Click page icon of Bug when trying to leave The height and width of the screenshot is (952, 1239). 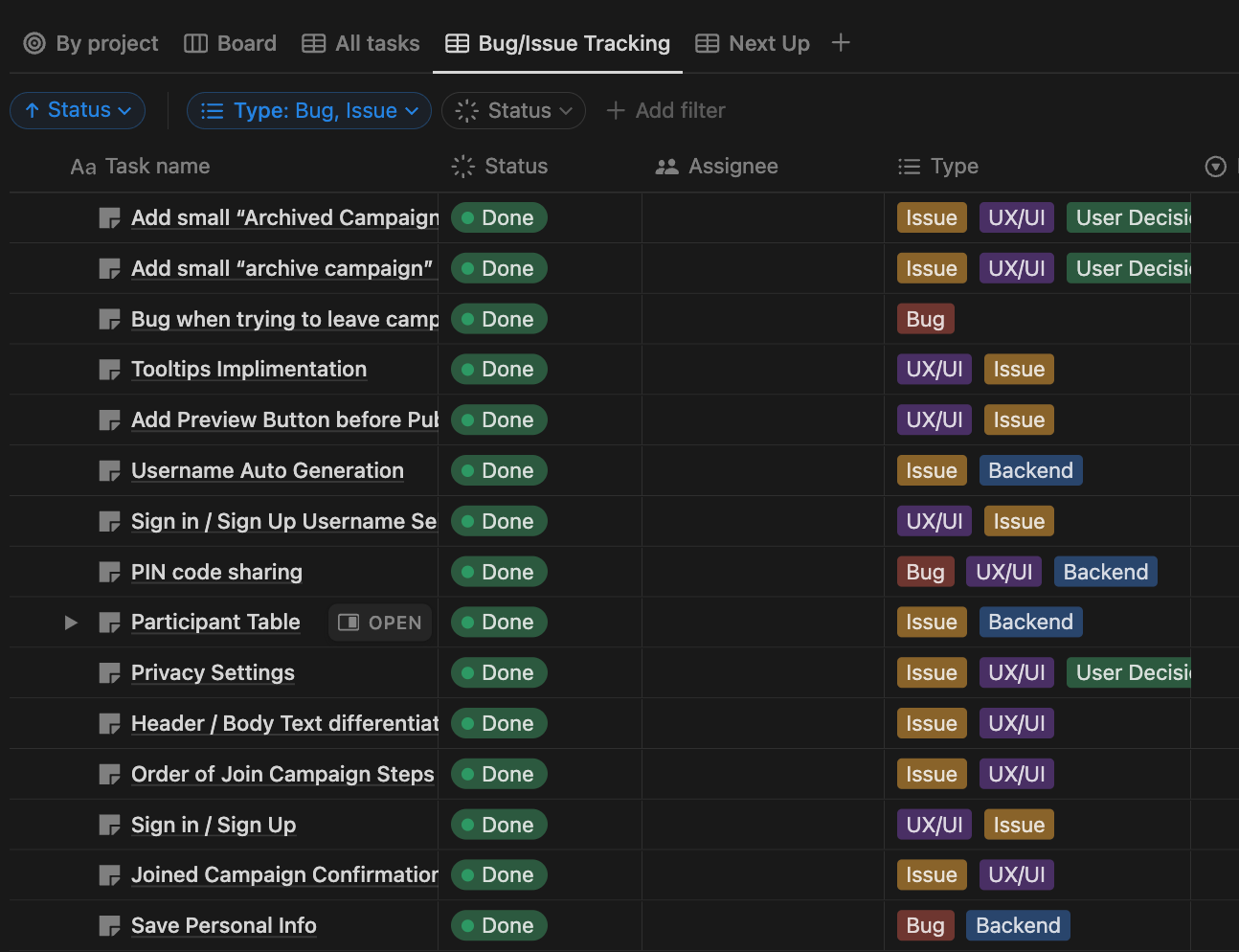[109, 320]
